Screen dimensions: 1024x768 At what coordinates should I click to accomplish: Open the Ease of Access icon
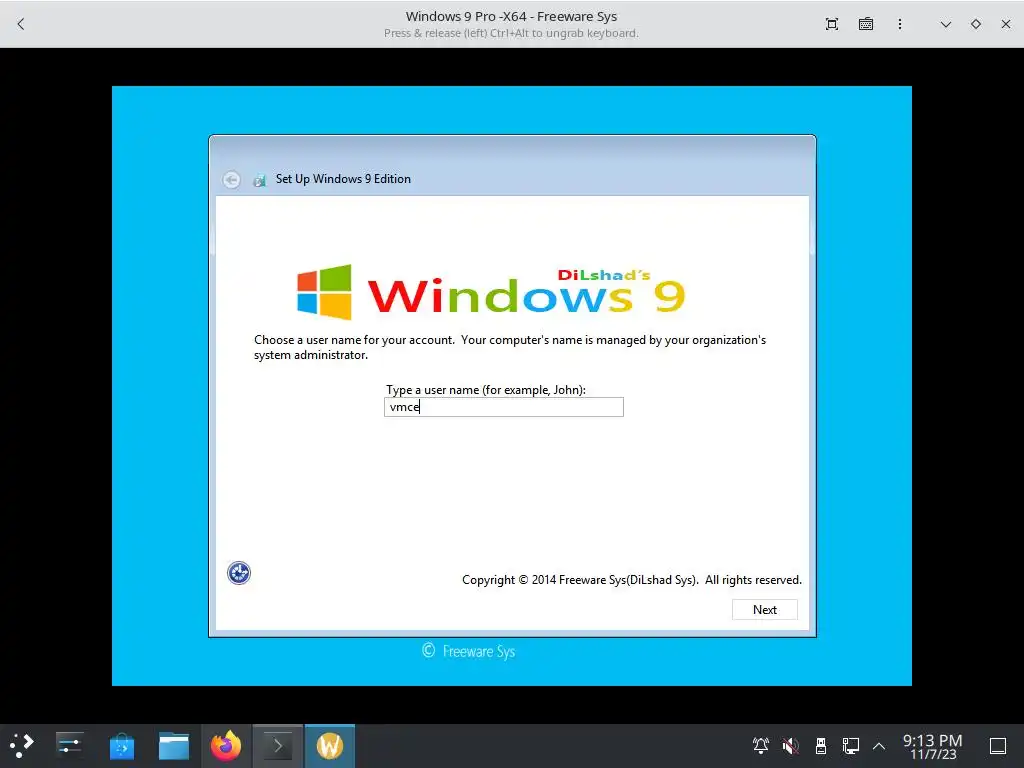(239, 573)
